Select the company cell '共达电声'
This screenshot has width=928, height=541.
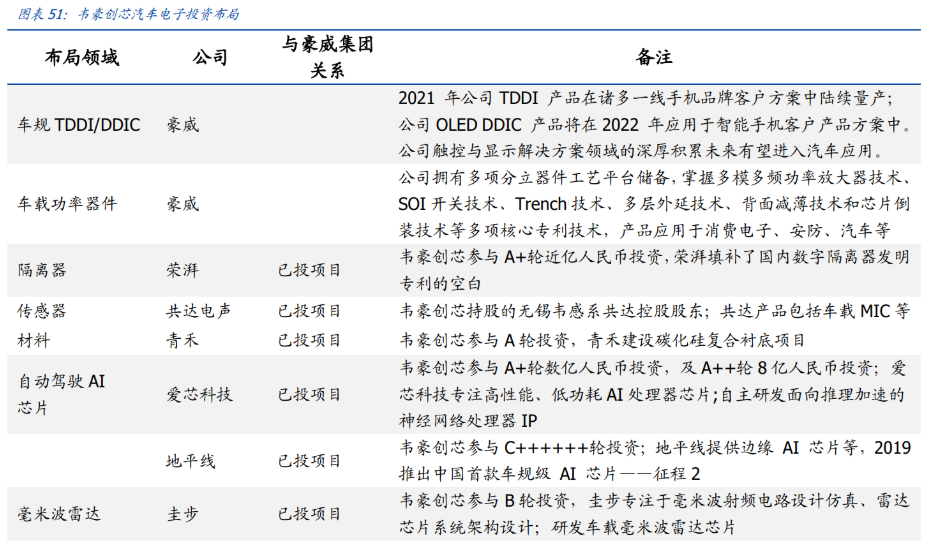coord(198,311)
